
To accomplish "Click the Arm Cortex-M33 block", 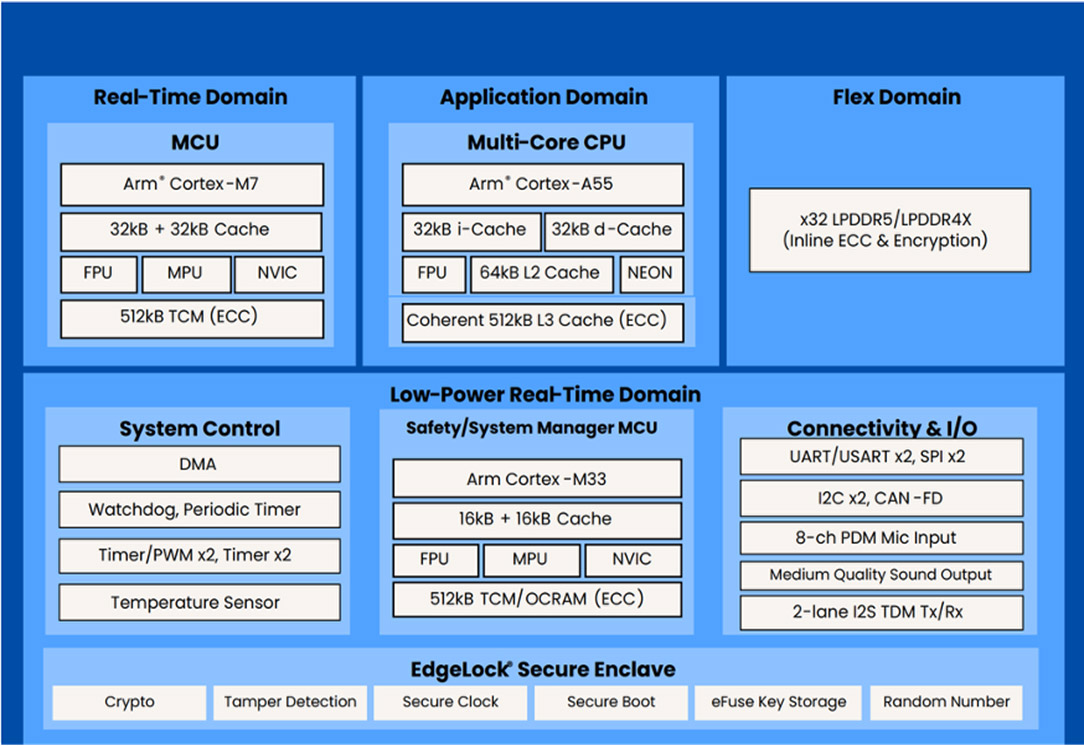I will tap(536, 478).
